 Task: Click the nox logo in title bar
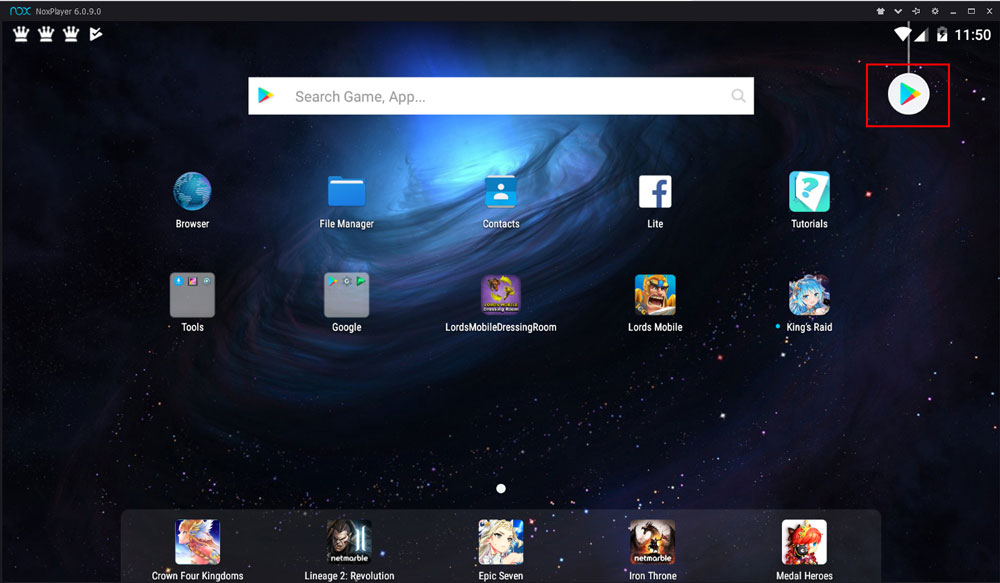tap(20, 11)
